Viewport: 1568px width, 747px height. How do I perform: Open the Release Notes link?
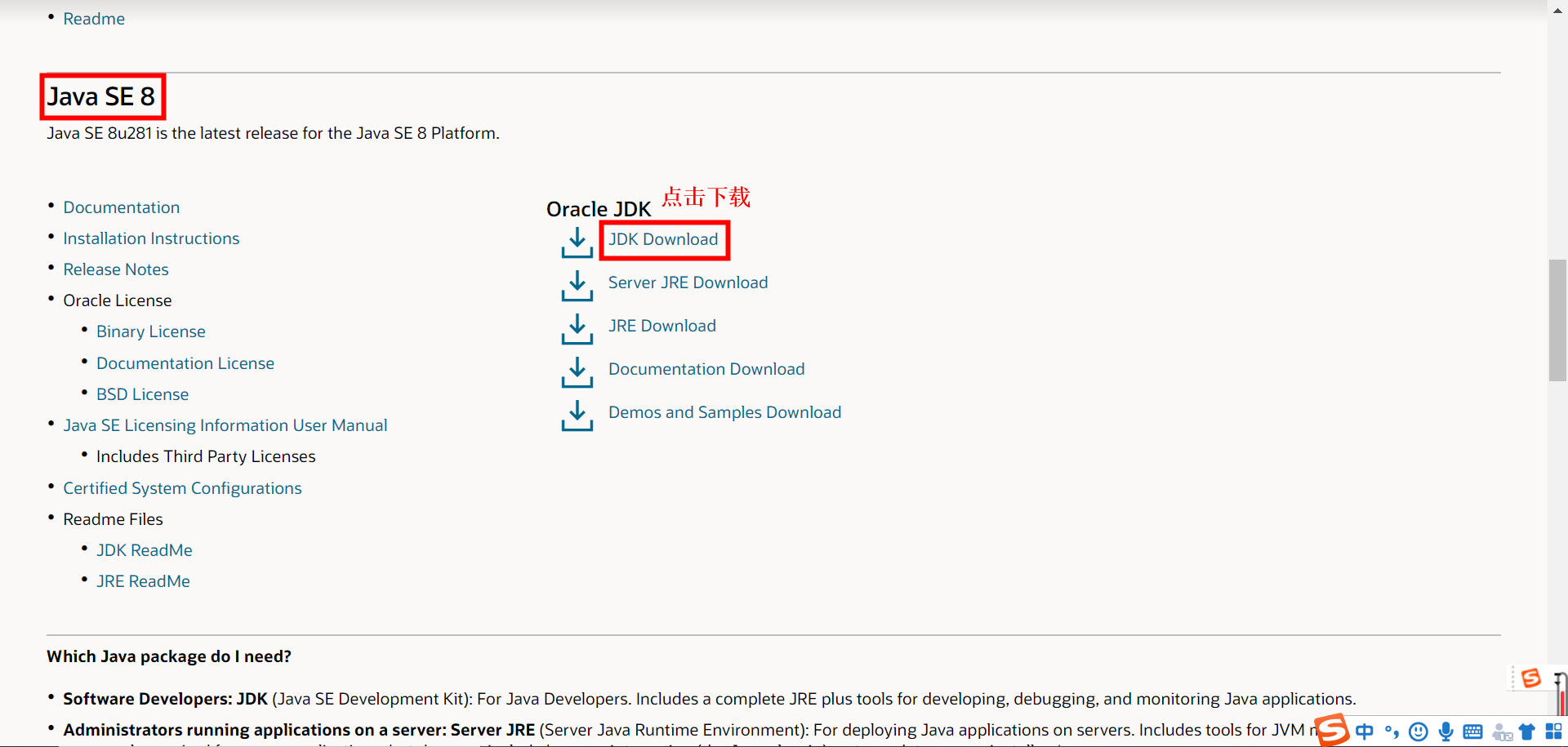point(116,269)
